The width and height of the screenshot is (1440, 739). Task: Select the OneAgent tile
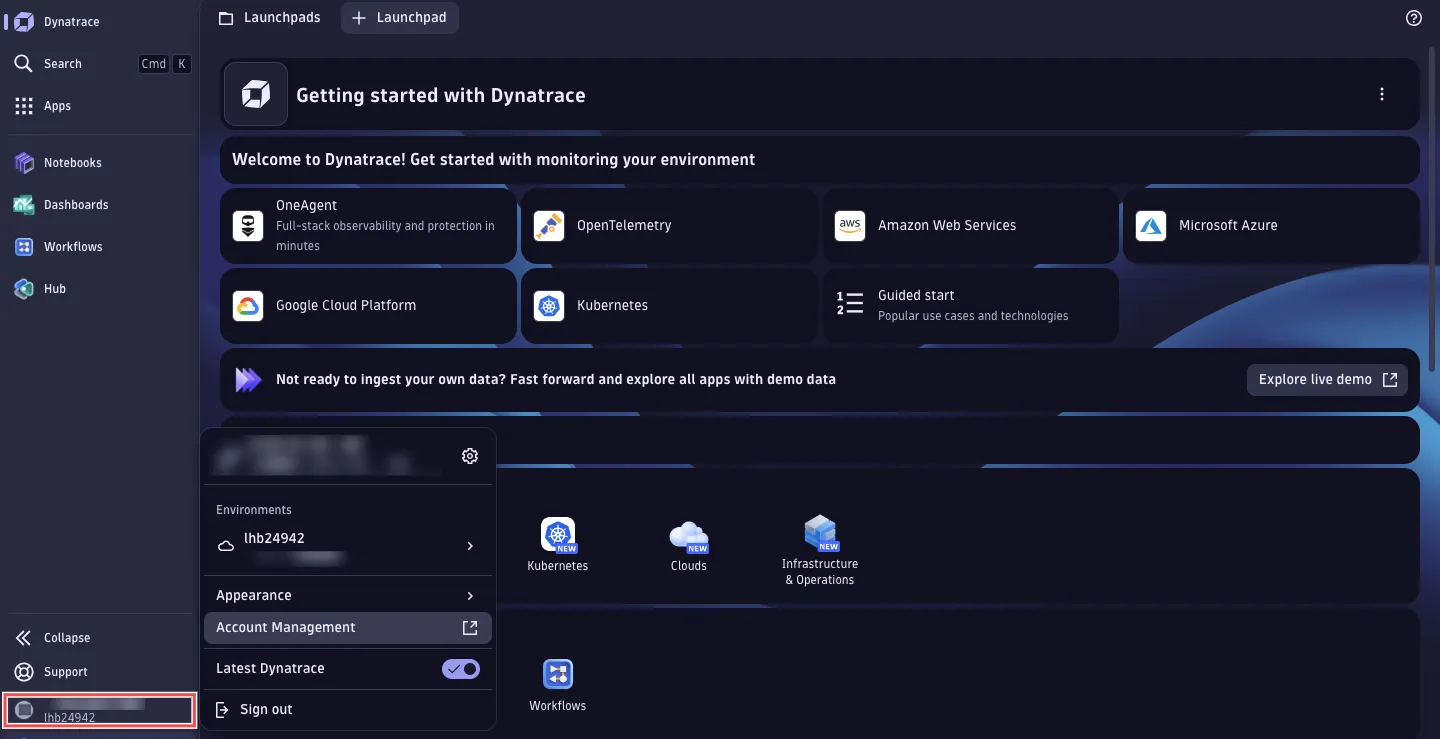(x=368, y=225)
